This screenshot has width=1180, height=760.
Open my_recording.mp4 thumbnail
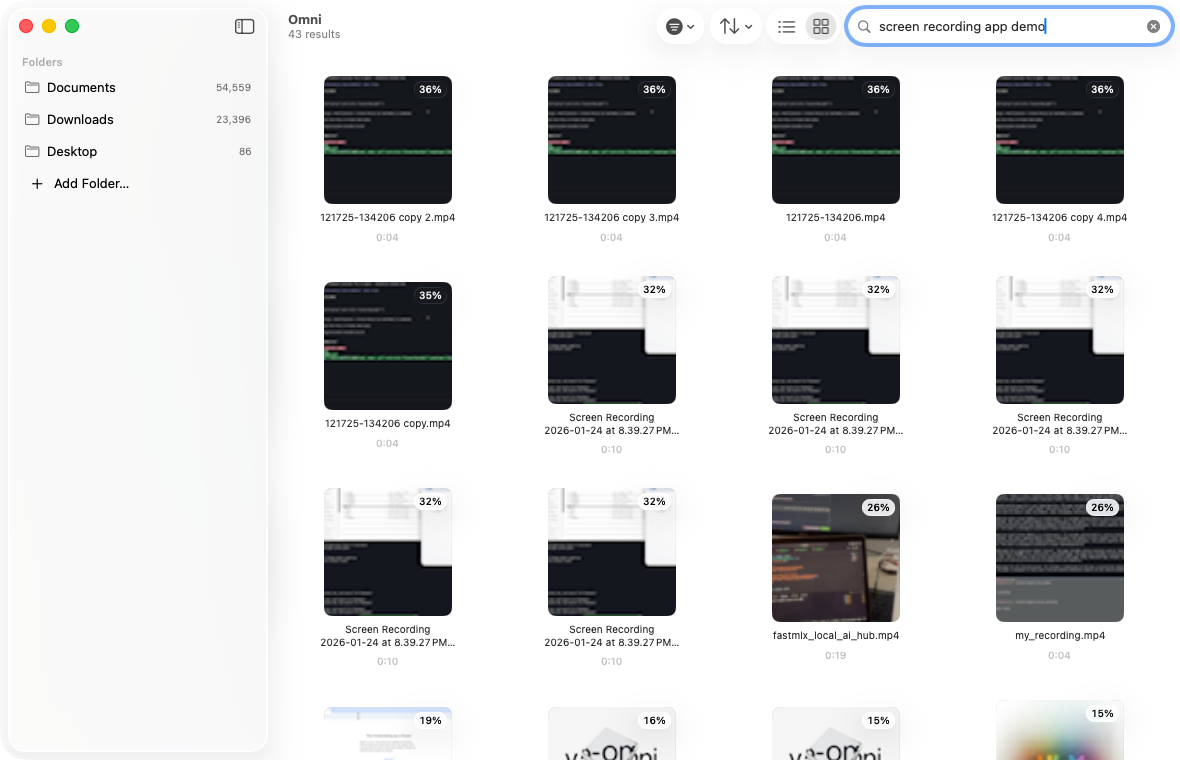coord(1060,558)
